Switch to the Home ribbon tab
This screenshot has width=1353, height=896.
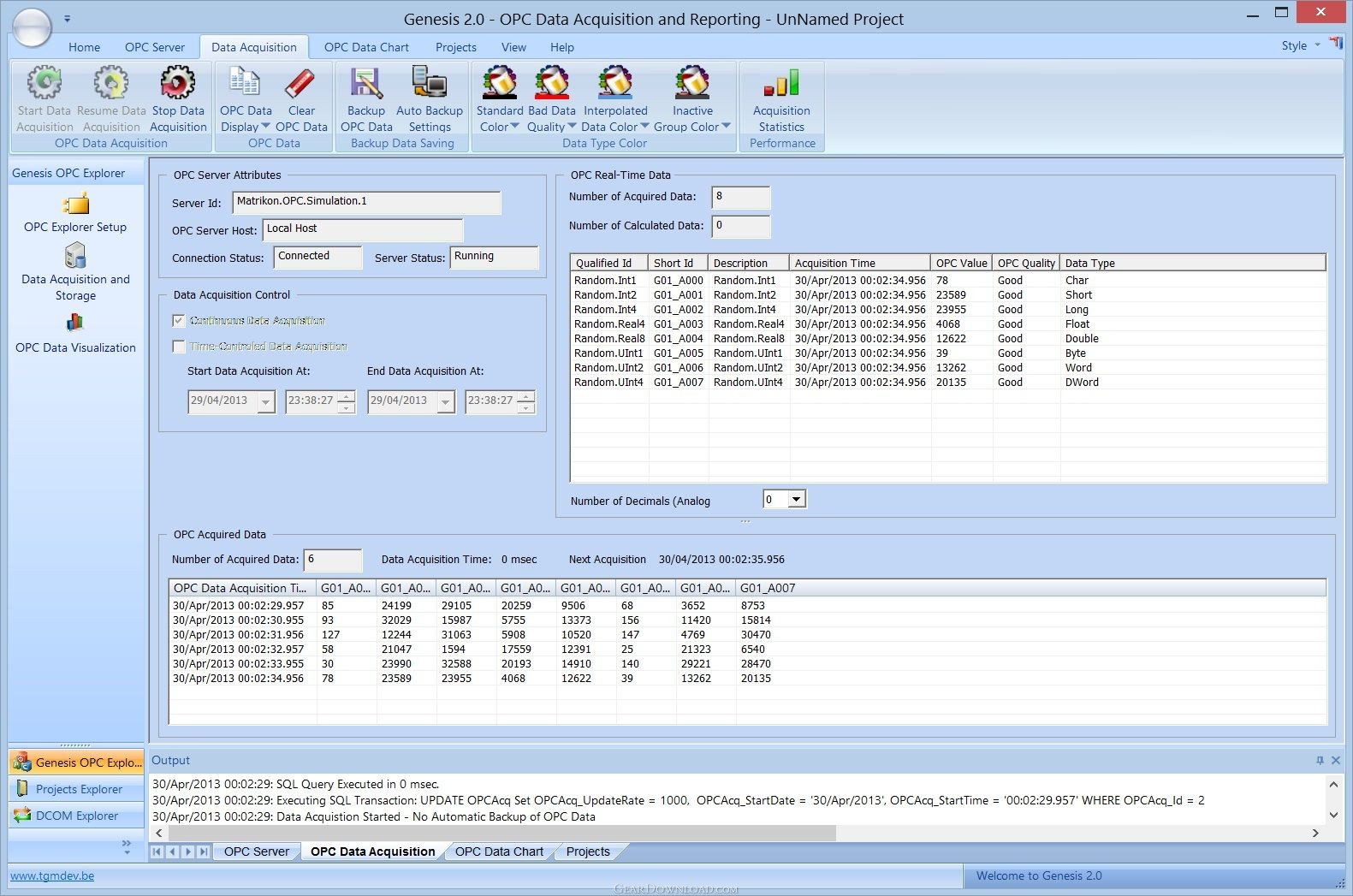pyautogui.click(x=84, y=47)
